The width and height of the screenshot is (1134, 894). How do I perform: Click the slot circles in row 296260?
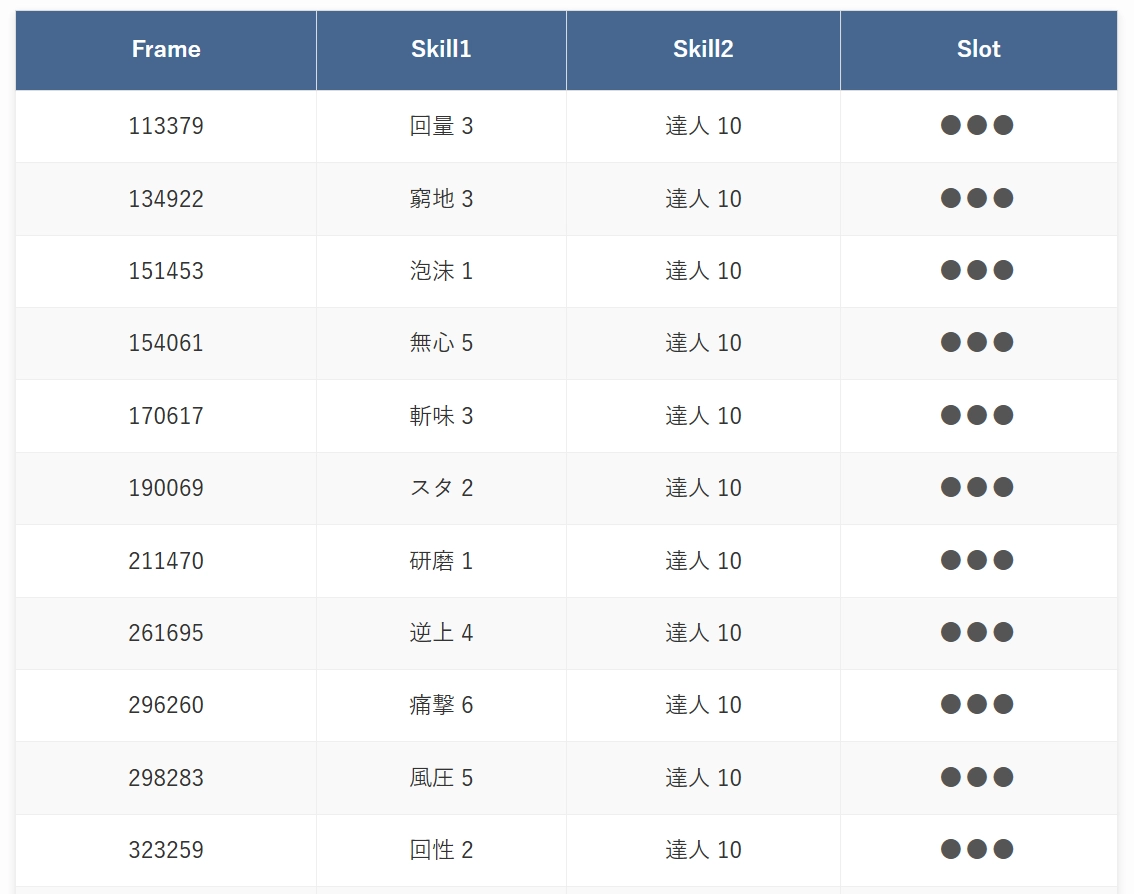(x=977, y=705)
